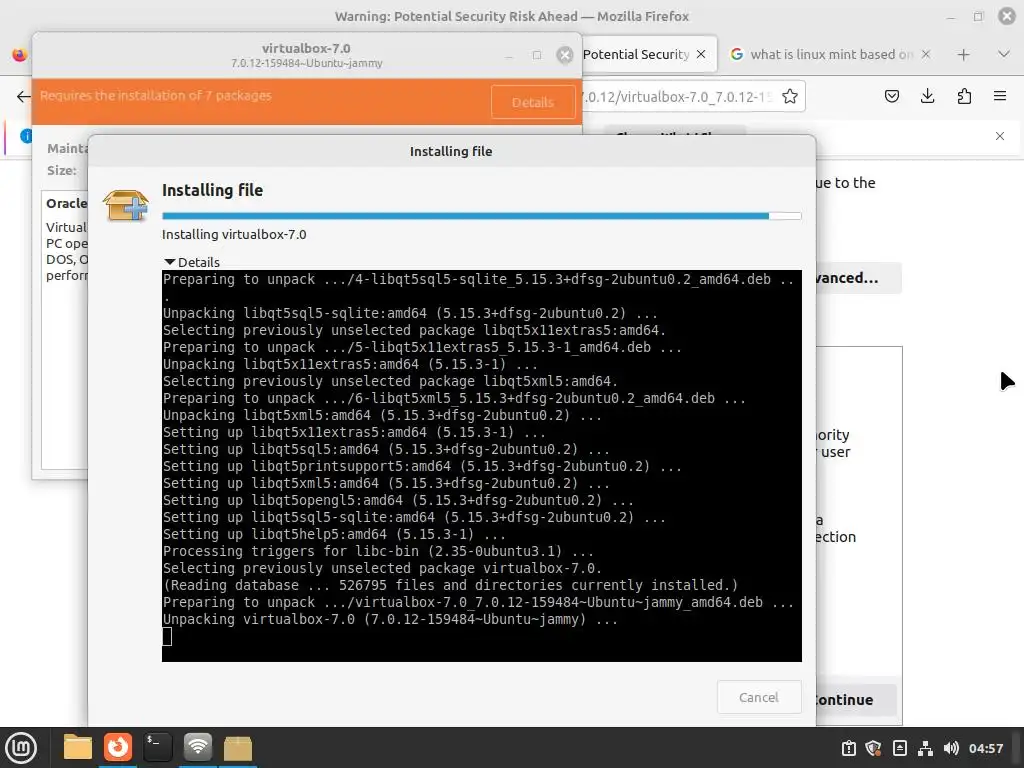Close the virtualbox-7.0 installer window
This screenshot has height=768, width=1024.
tap(564, 55)
